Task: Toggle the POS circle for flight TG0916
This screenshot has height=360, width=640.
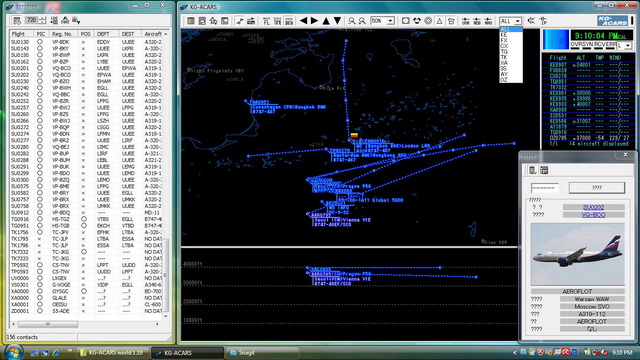Action: point(84,219)
